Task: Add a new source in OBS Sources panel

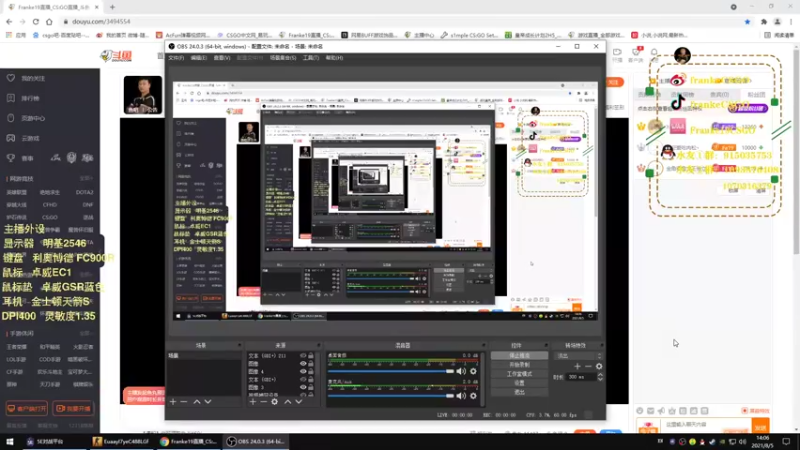Action: [253, 402]
